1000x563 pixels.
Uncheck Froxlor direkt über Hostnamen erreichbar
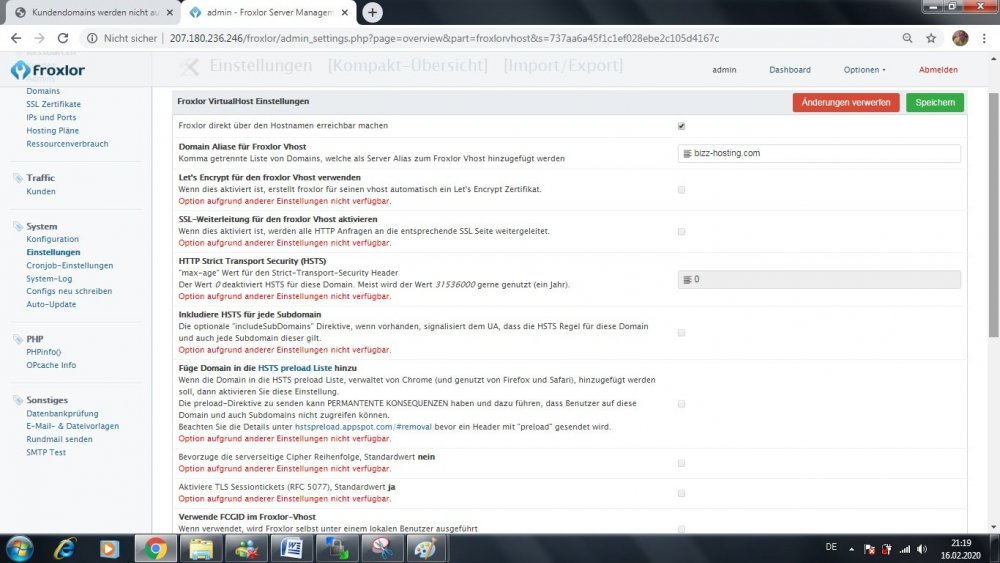click(x=681, y=126)
